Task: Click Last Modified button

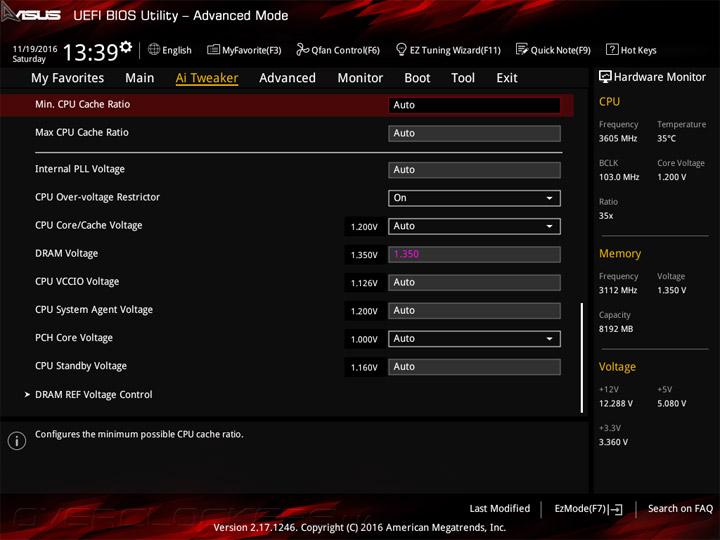Action: (500, 508)
